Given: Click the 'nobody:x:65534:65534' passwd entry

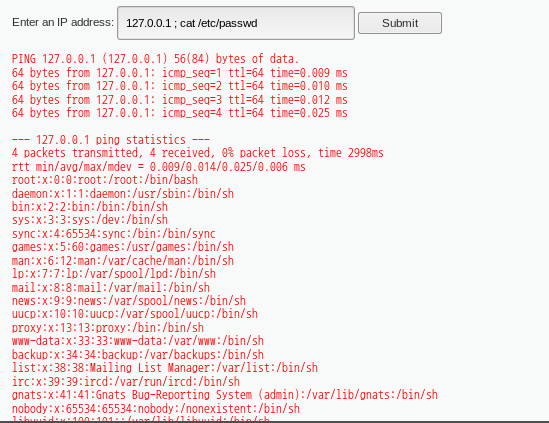Looking at the screenshot, I should 155,409.
